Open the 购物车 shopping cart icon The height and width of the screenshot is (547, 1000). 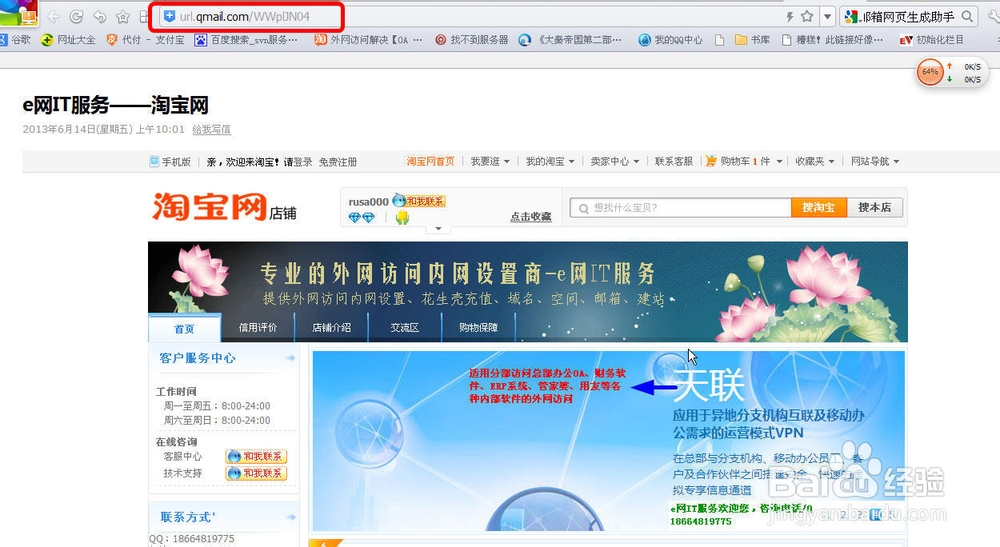710,161
